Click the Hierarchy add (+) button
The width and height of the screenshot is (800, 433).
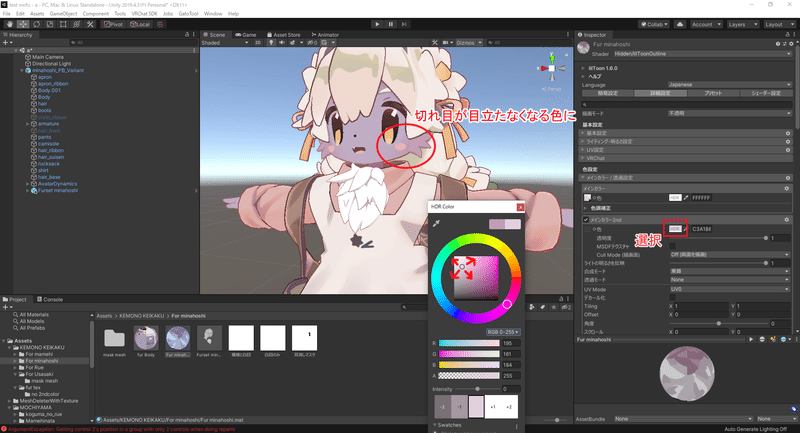pos(5,43)
